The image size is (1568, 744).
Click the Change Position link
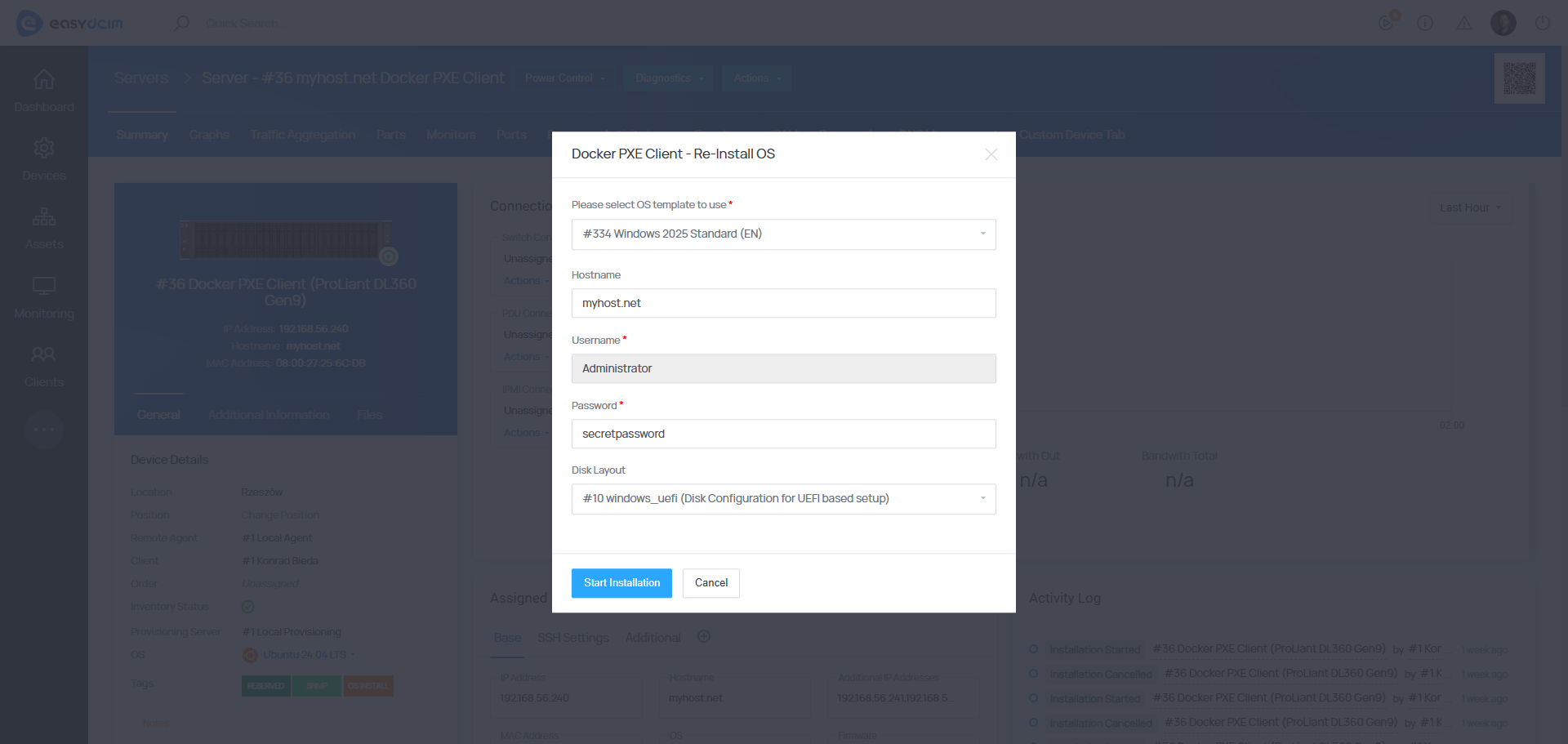[280, 515]
